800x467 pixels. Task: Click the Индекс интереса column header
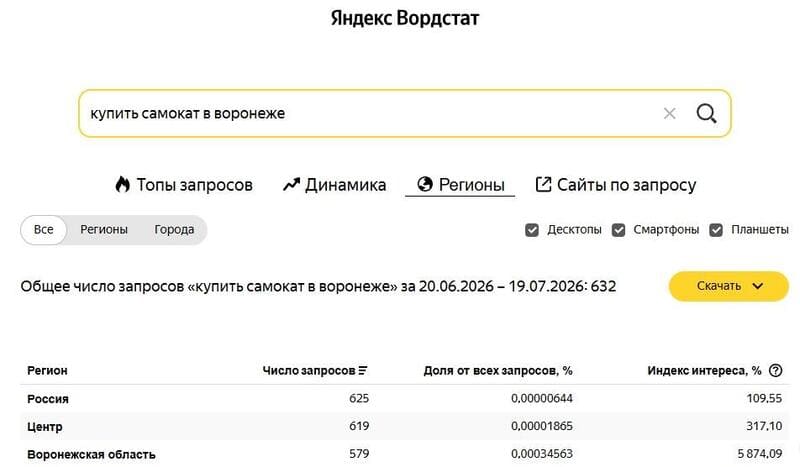704,371
